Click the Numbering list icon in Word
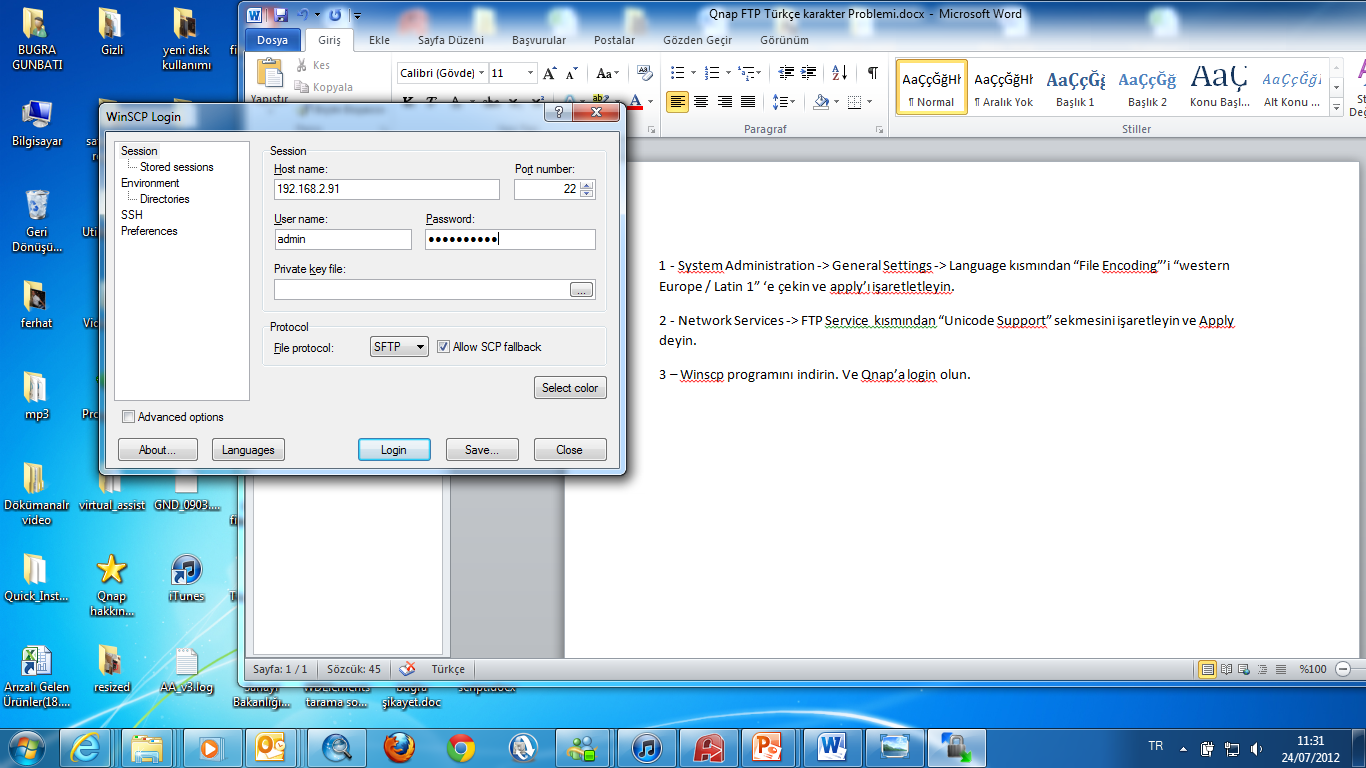This screenshot has height=768, width=1366. 712,73
